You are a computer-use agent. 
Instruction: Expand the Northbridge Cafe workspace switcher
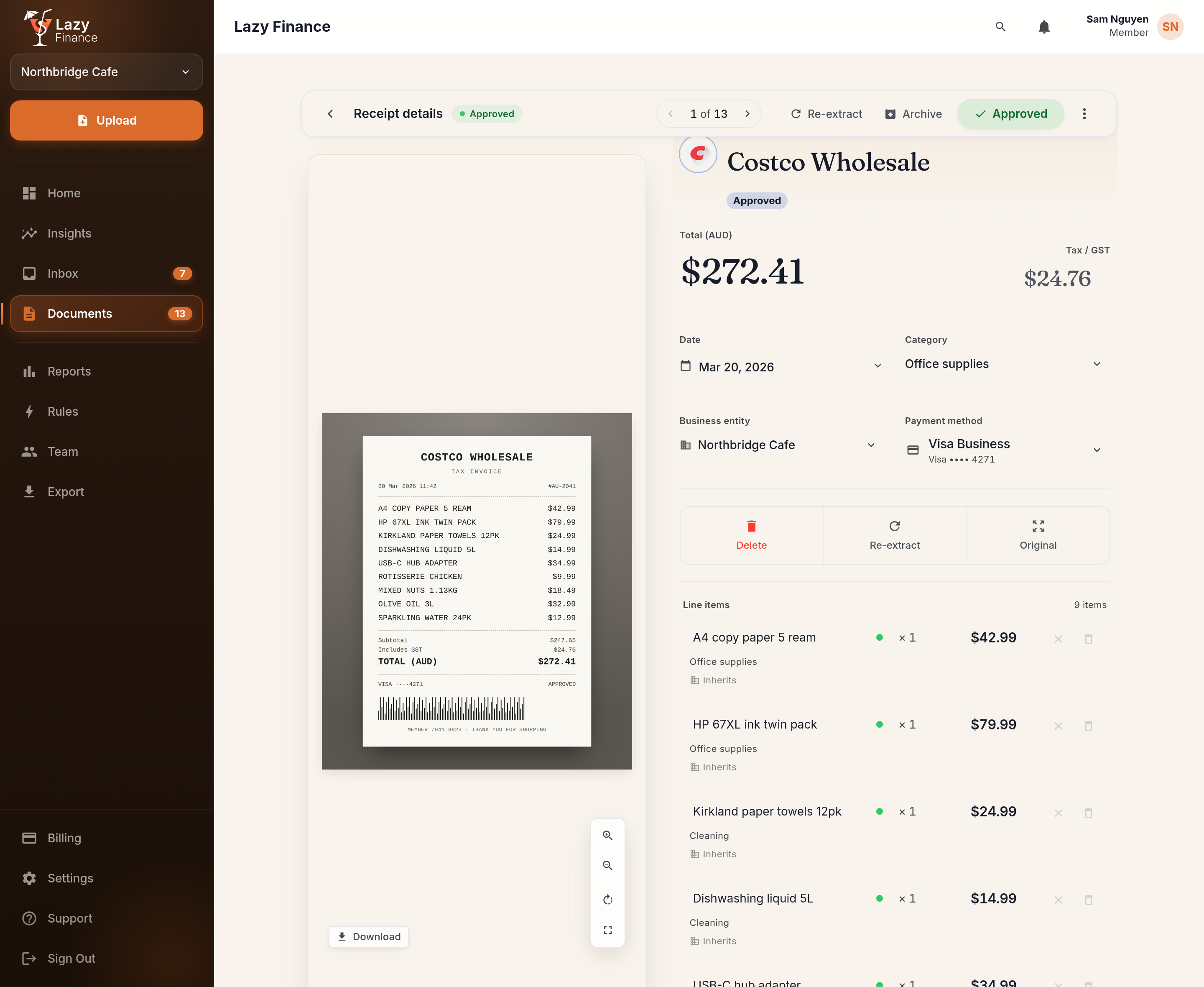coord(106,72)
